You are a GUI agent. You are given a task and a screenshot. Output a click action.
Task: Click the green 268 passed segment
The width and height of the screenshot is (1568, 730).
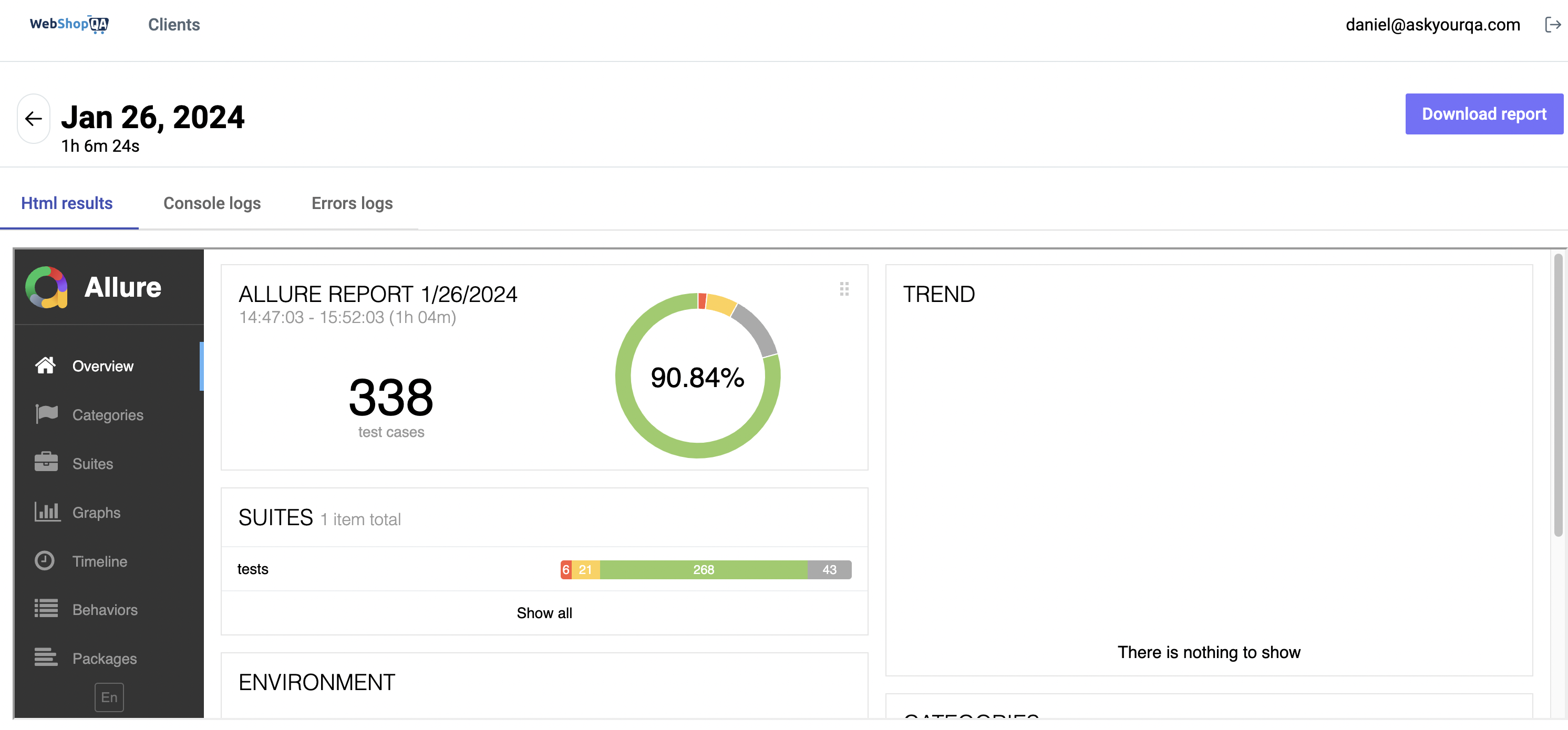coord(704,570)
